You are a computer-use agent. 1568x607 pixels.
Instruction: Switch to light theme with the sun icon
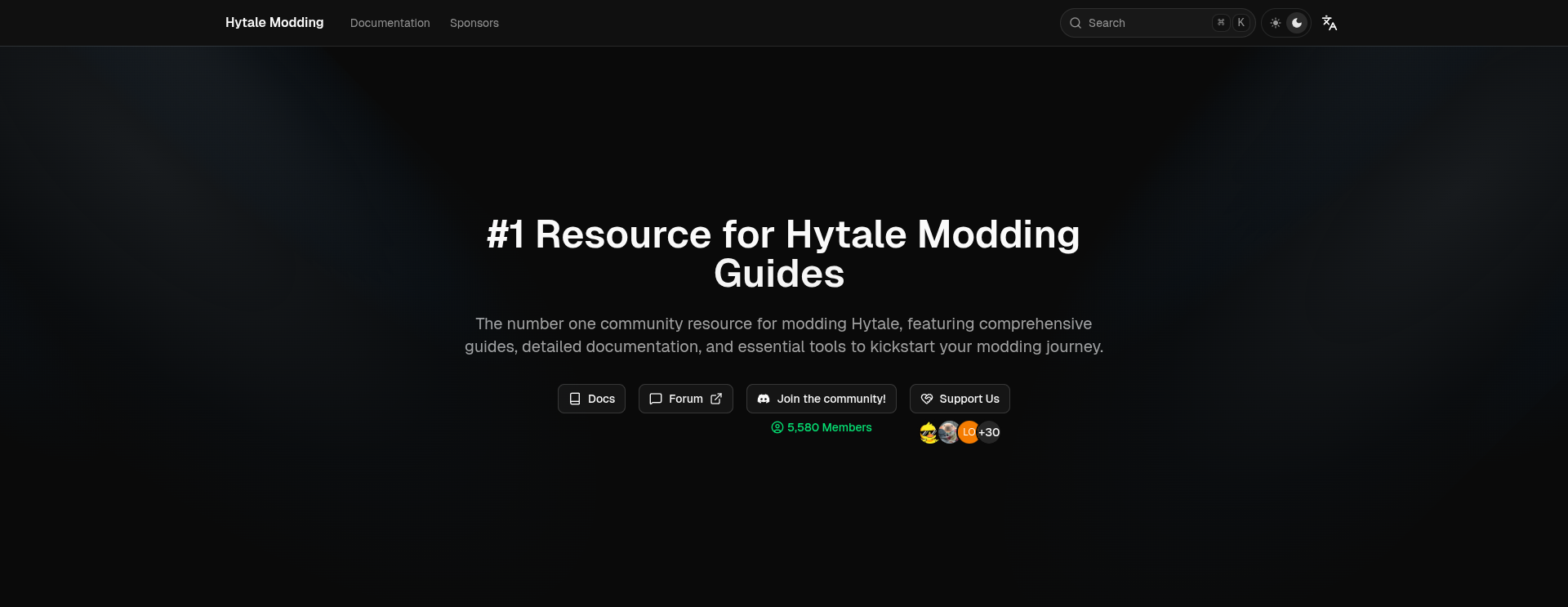coord(1276,23)
